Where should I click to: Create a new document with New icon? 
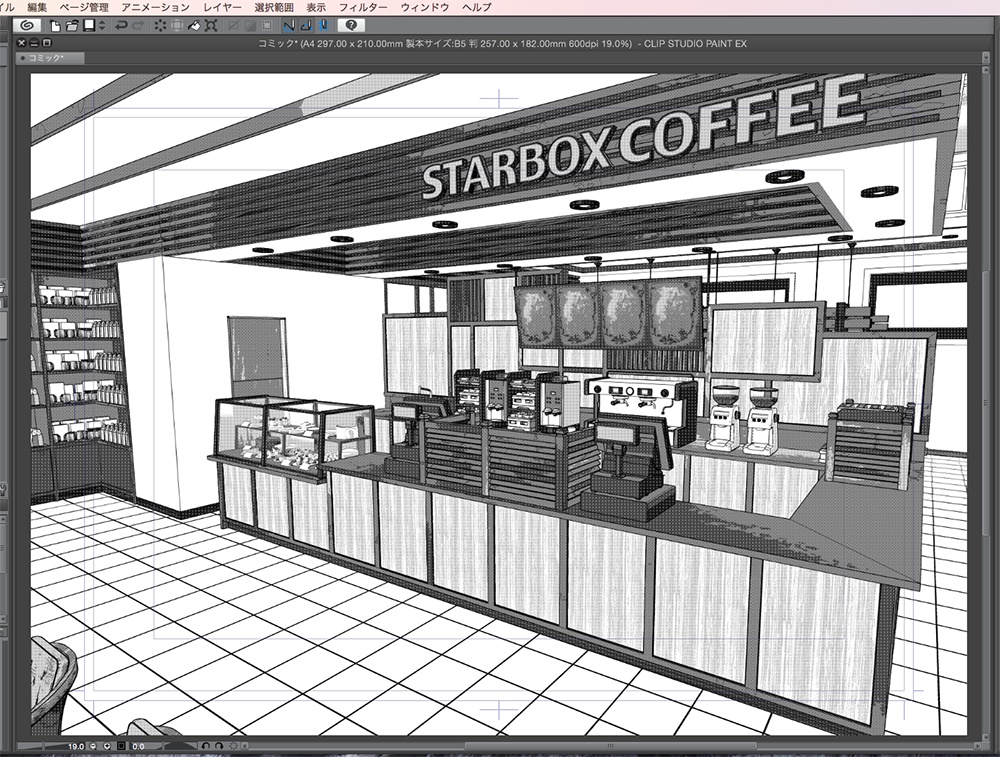56,24
